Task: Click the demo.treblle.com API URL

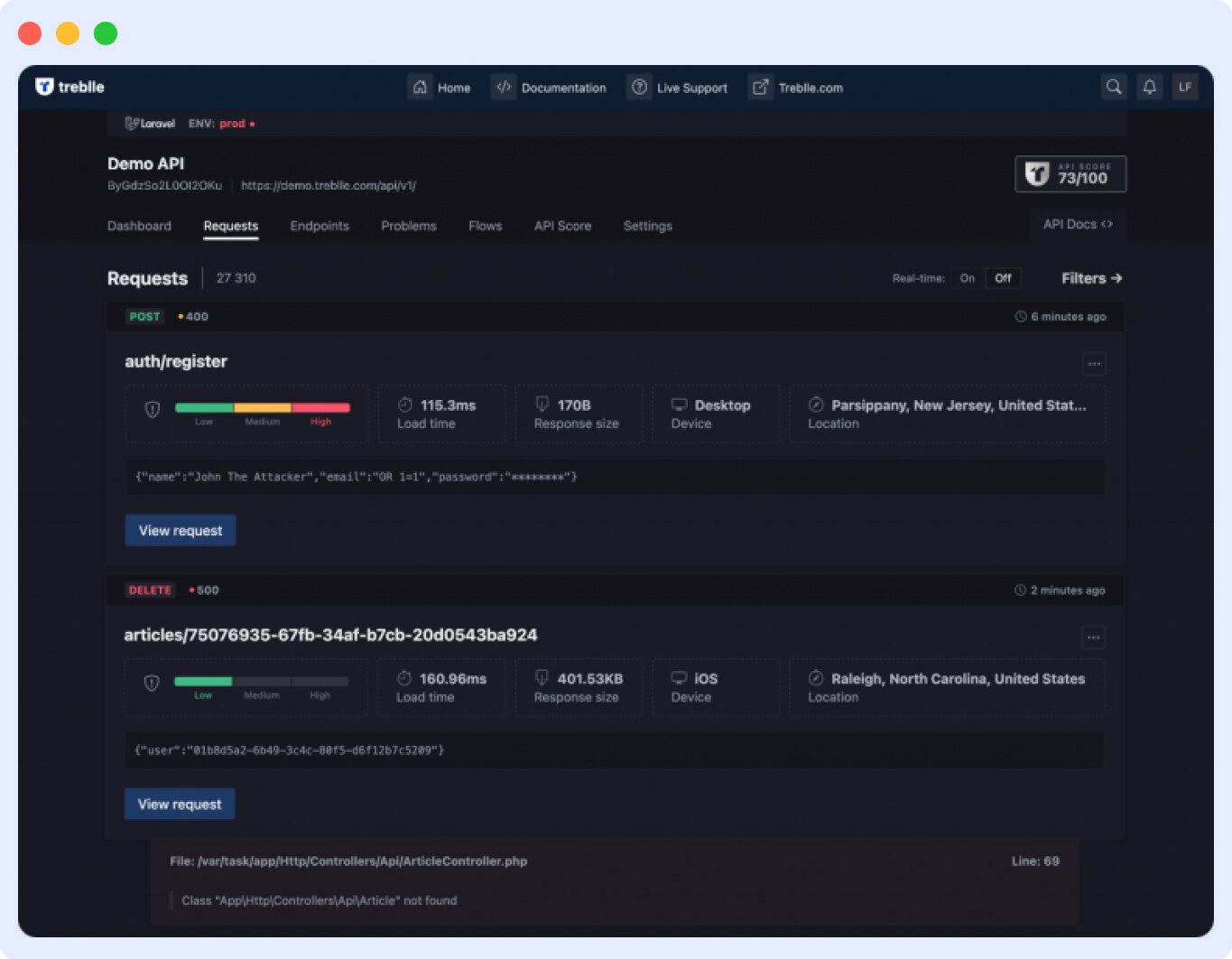Action: coord(329,185)
